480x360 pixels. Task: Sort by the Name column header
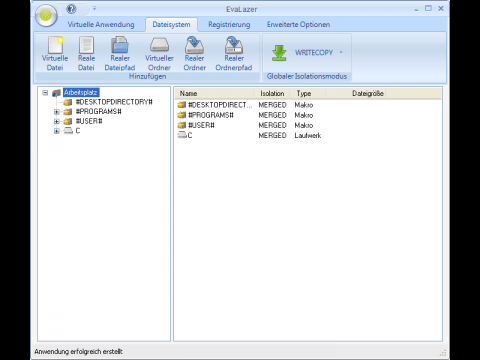(x=214, y=93)
